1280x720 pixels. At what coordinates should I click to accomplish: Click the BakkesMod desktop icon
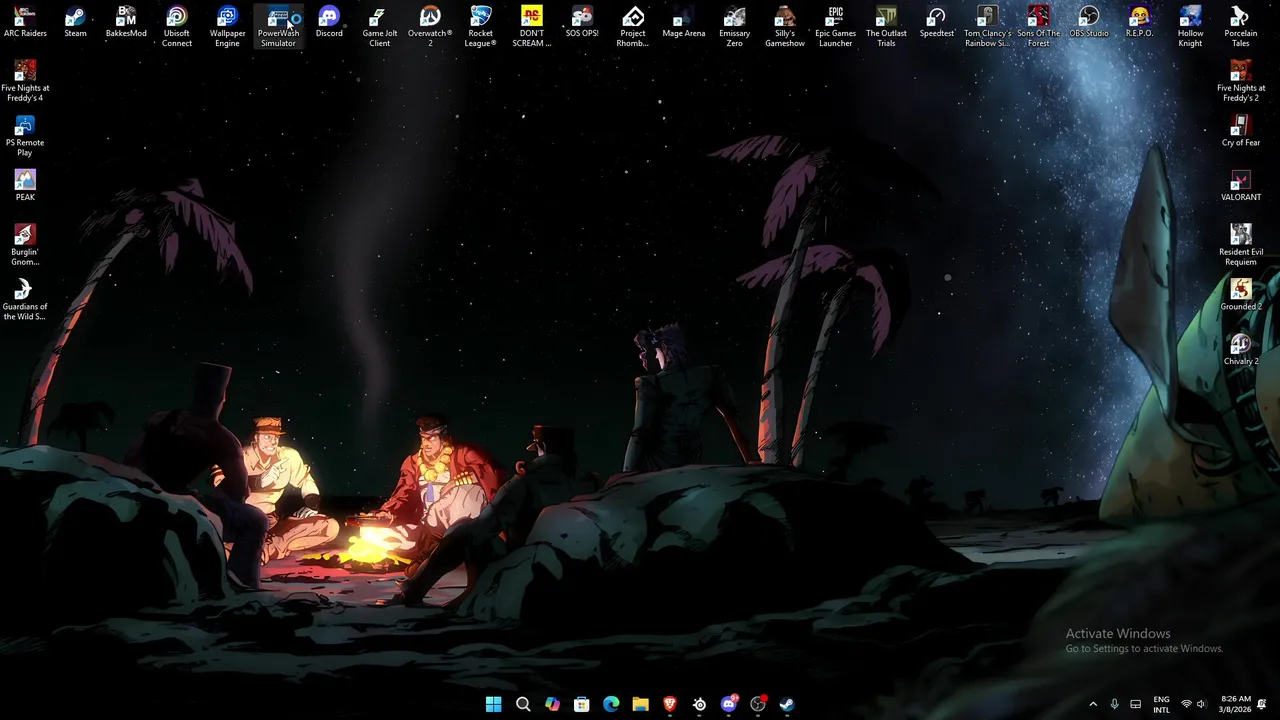126,22
